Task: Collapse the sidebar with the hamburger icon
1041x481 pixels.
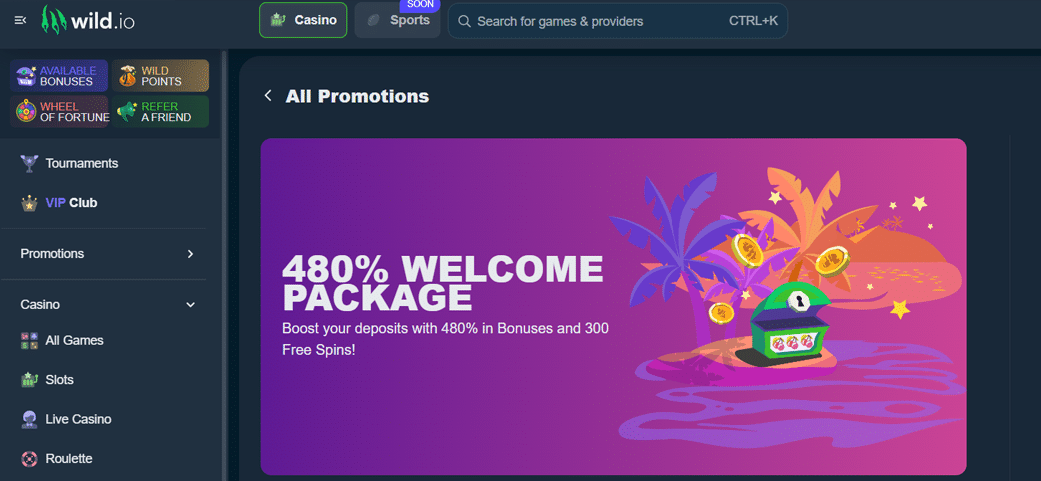Action: (x=20, y=21)
